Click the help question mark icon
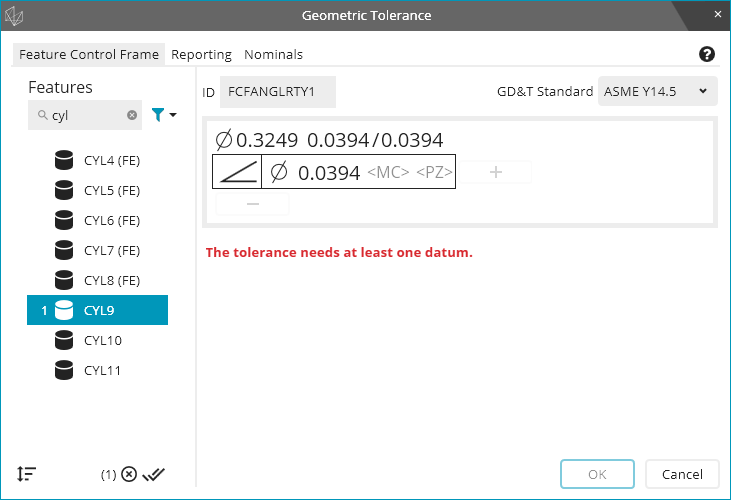Image resolution: width=731 pixels, height=500 pixels. (x=707, y=54)
